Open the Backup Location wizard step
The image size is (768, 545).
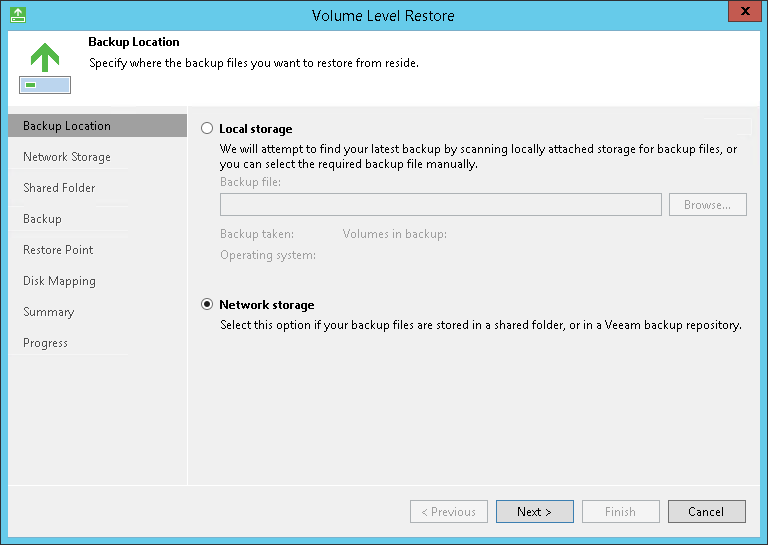[67, 126]
